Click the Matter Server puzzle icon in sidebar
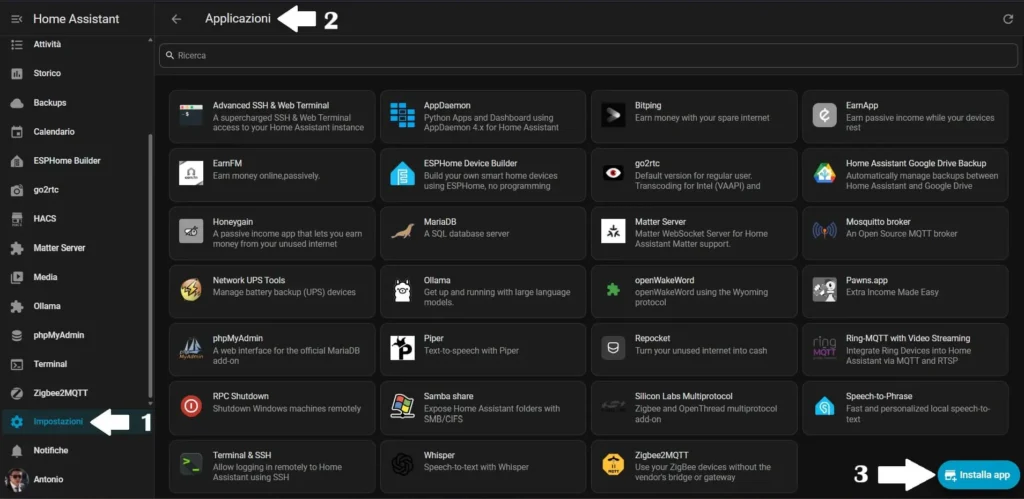Screen dimensions: 1024x499 pyautogui.click(x=18, y=248)
